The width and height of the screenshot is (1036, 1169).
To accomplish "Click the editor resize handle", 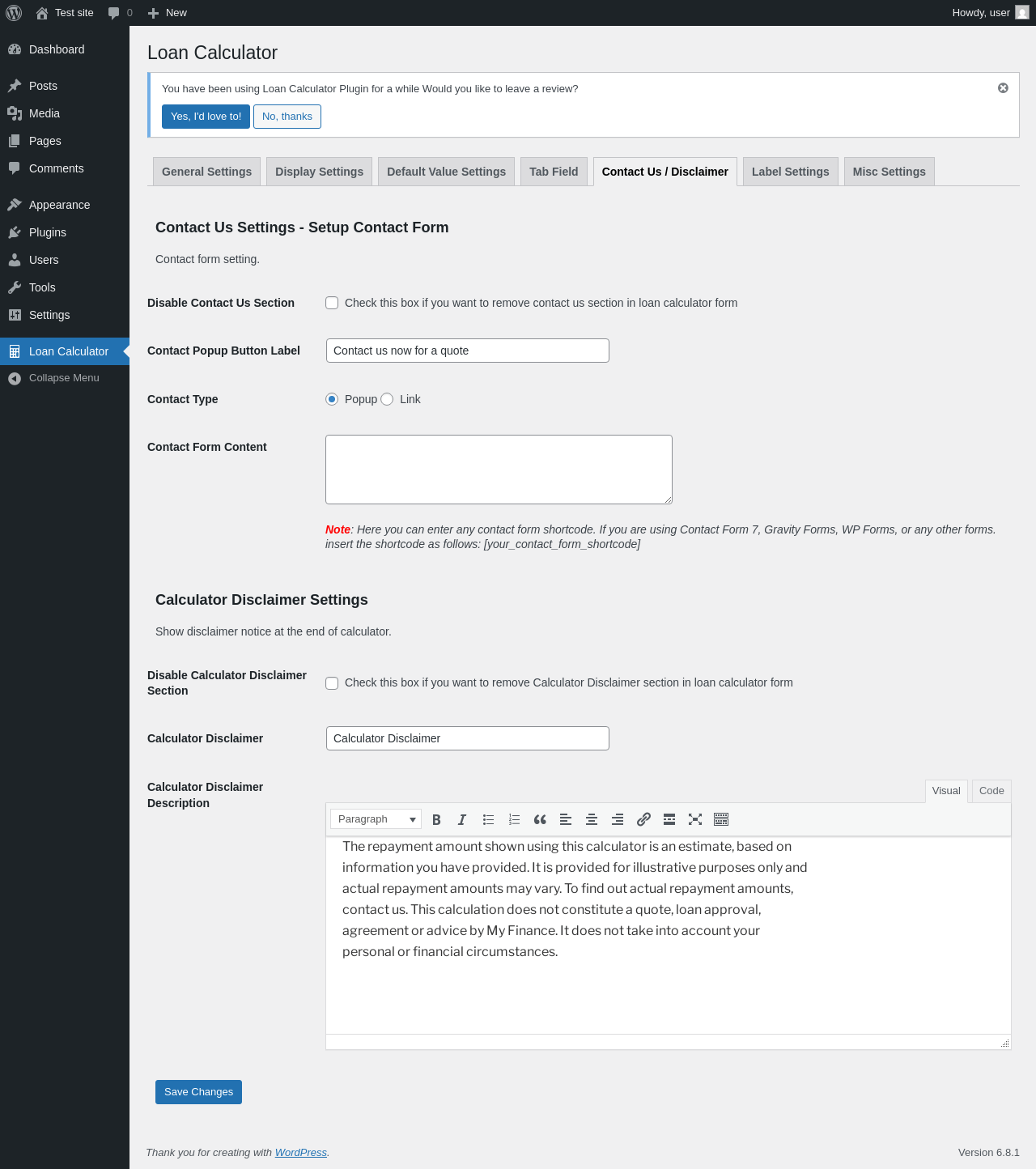I will (1004, 1043).
